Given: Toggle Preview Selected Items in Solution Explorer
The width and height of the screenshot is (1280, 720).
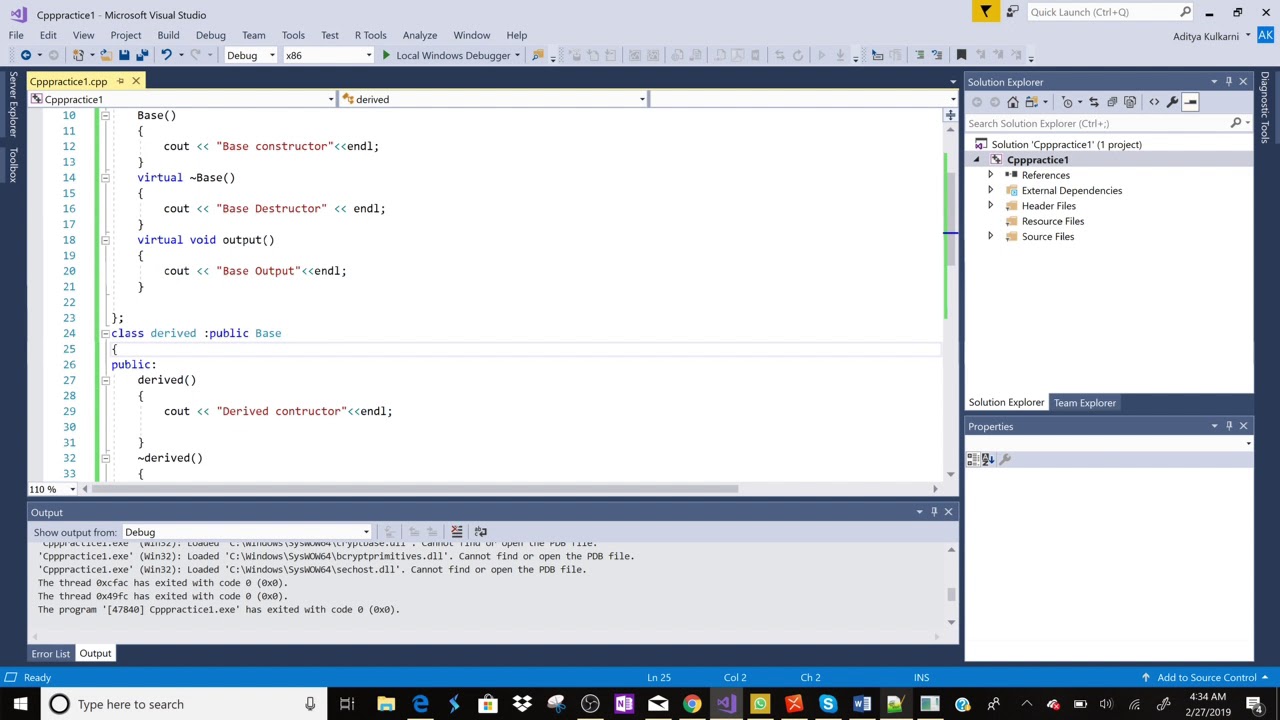Looking at the screenshot, I should pyautogui.click(x=1190, y=102).
